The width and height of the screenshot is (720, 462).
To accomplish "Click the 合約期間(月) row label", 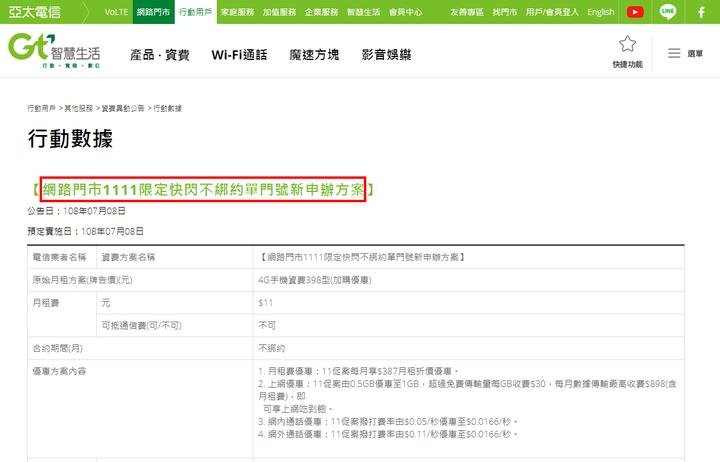I will (x=57, y=349).
